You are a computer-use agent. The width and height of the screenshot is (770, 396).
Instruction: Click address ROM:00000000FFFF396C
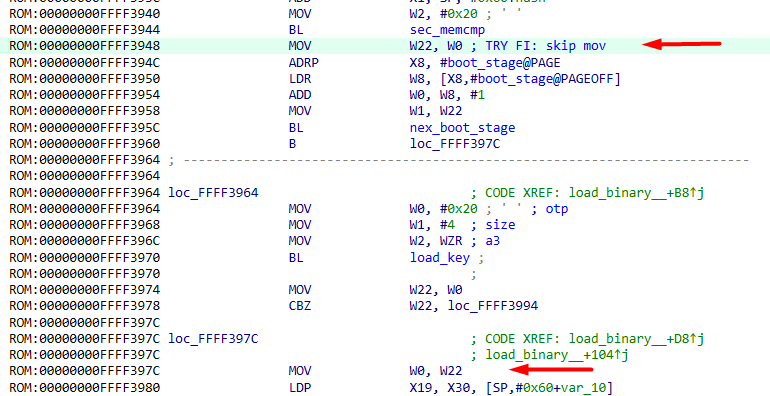84,241
